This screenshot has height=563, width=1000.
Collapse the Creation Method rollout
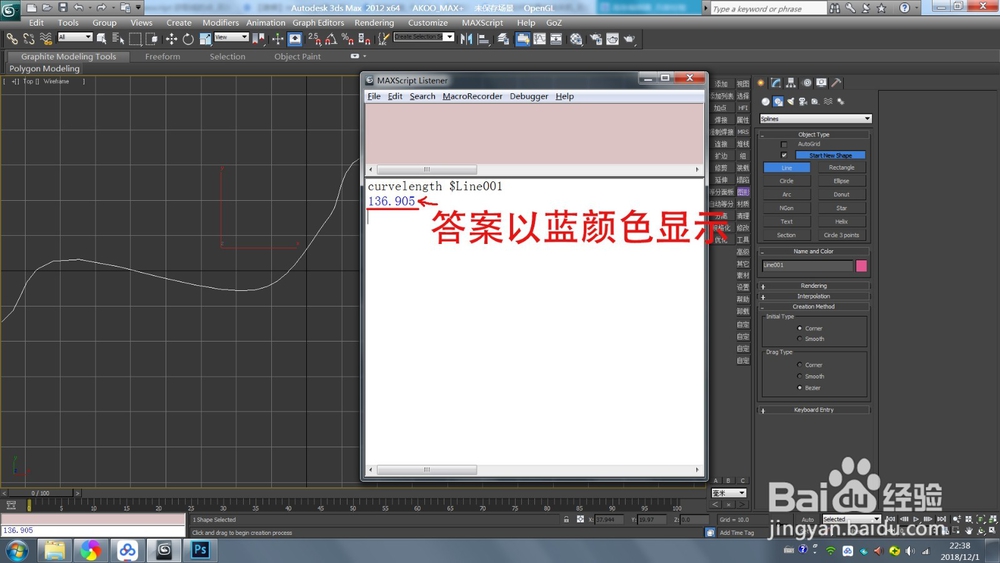[x=814, y=307]
